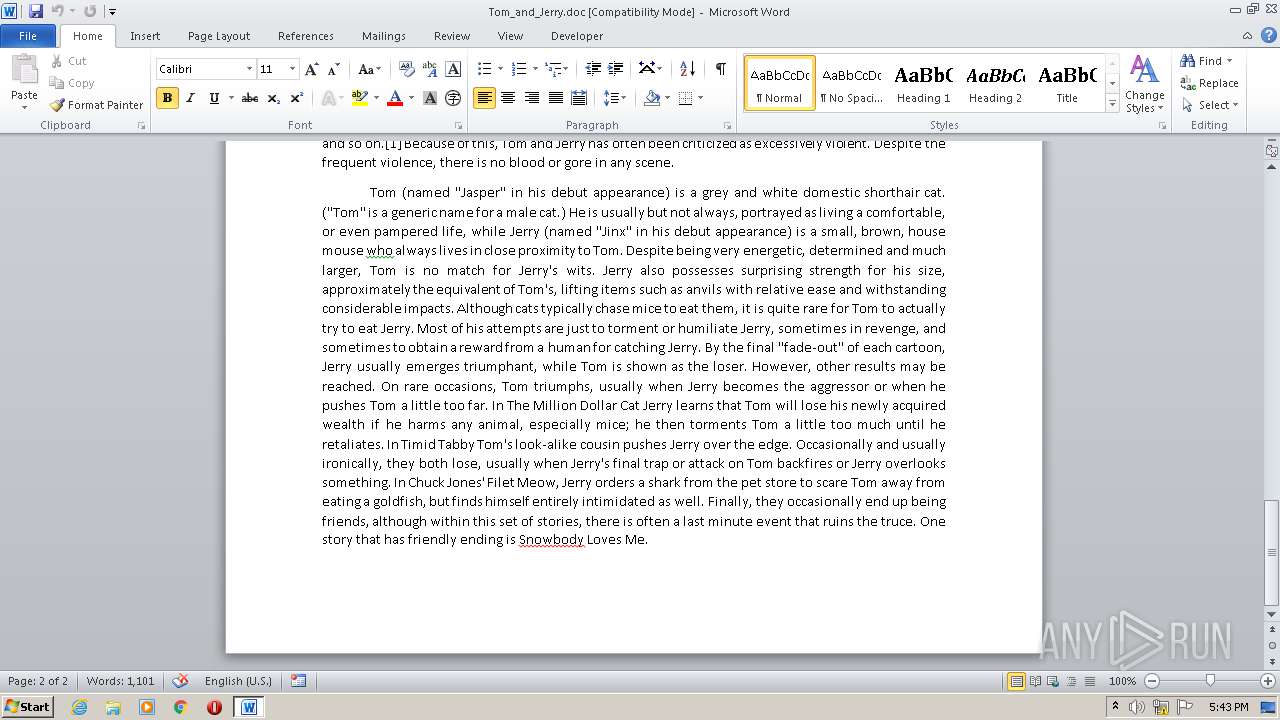Align text left
Viewport: 1280px width, 720px height.
click(484, 98)
